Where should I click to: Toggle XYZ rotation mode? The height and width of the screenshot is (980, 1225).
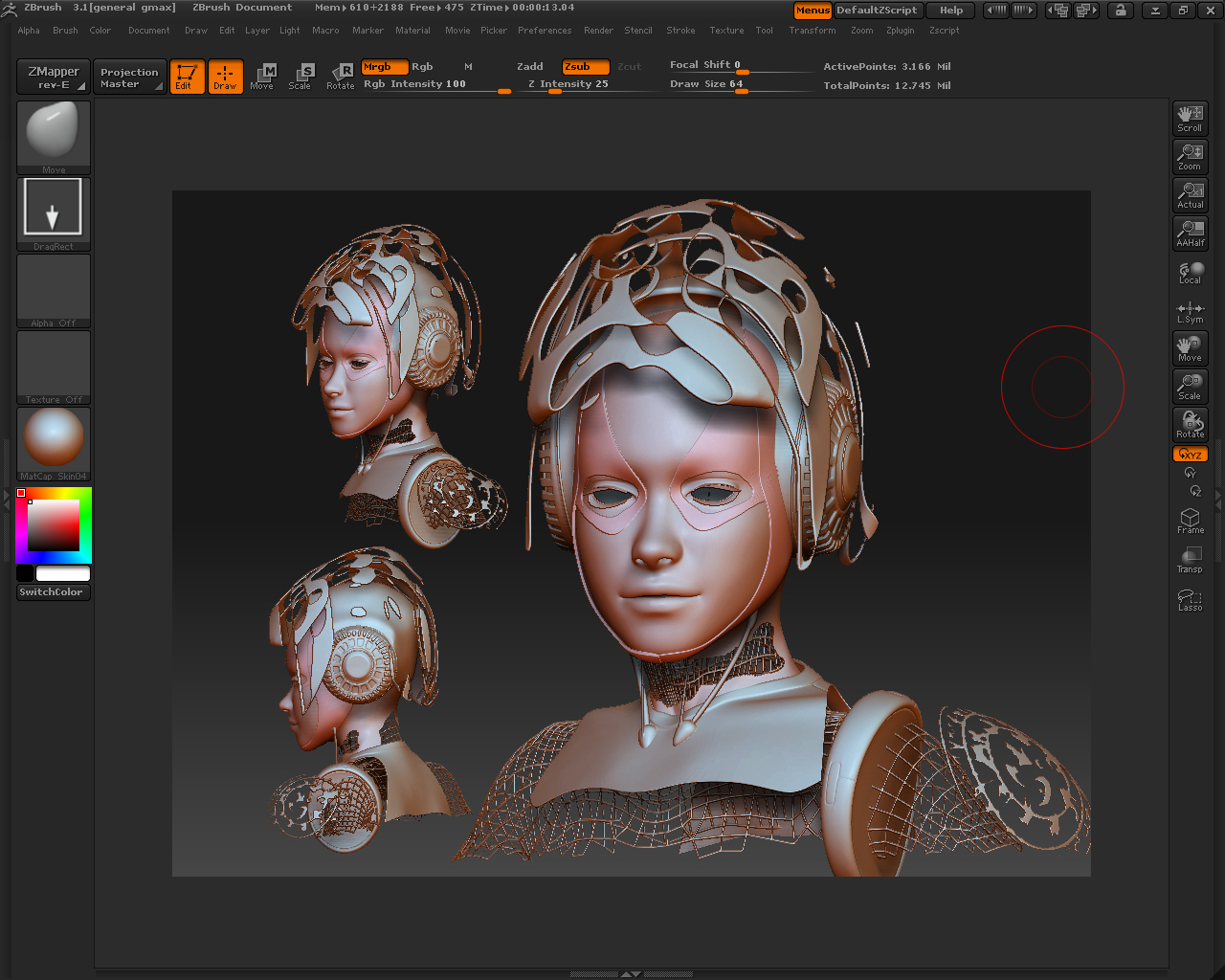(1190, 455)
